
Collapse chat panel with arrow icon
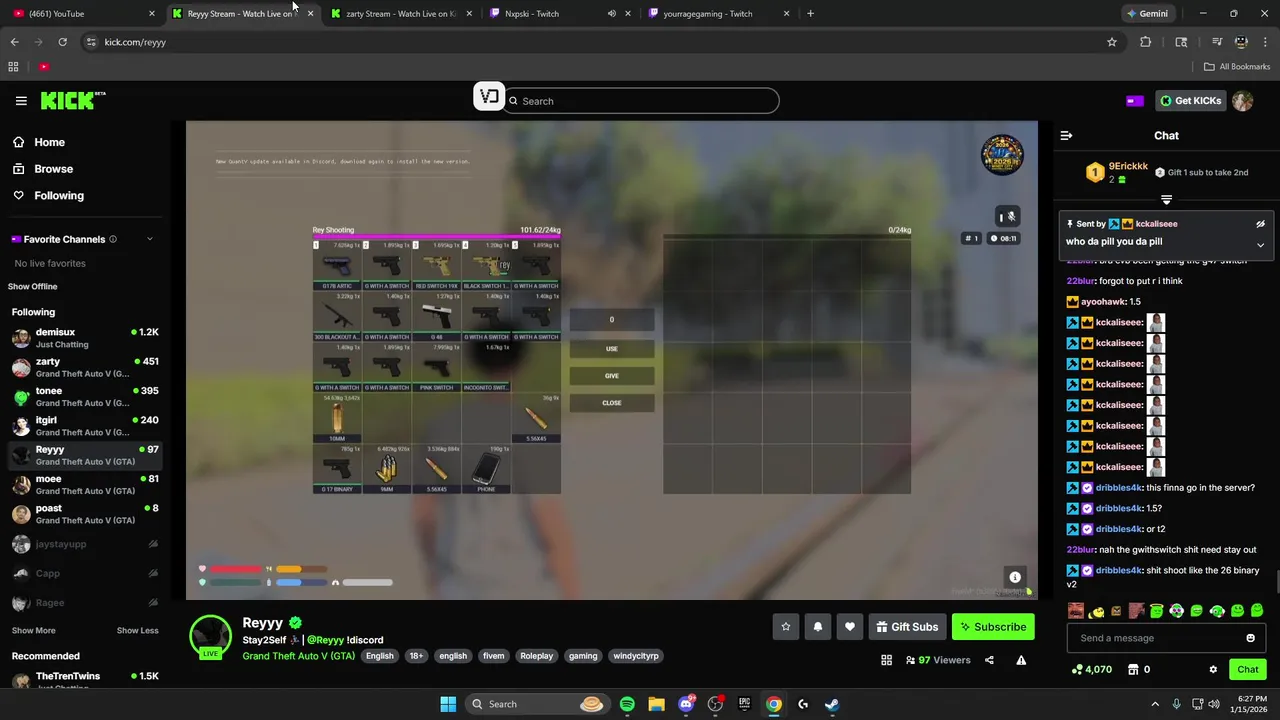point(1066,135)
